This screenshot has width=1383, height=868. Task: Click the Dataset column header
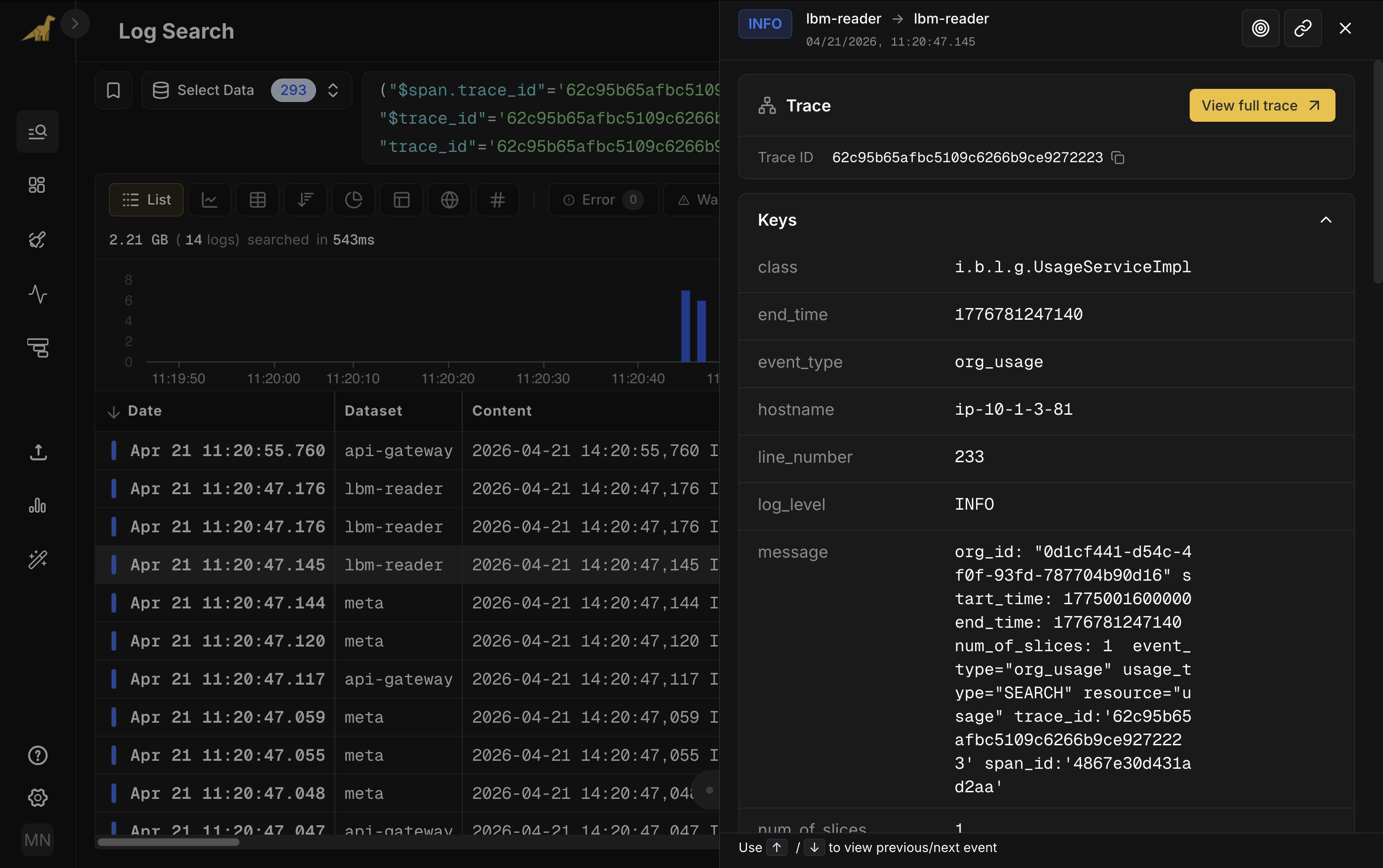pos(374,410)
